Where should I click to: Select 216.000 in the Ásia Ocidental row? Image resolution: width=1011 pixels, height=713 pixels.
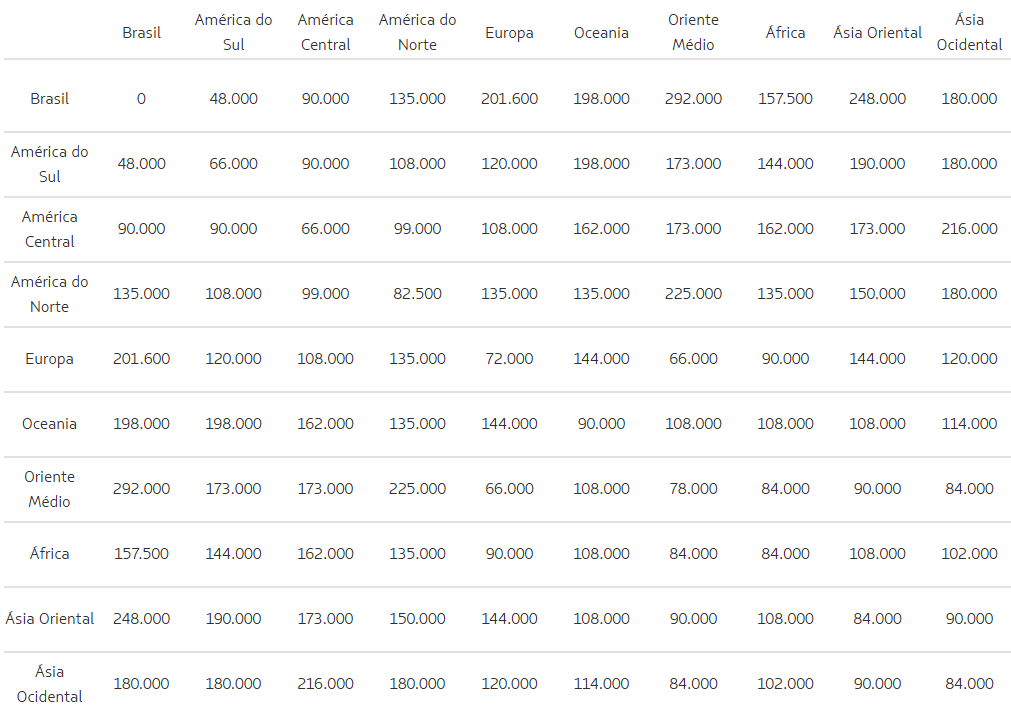tap(325, 683)
